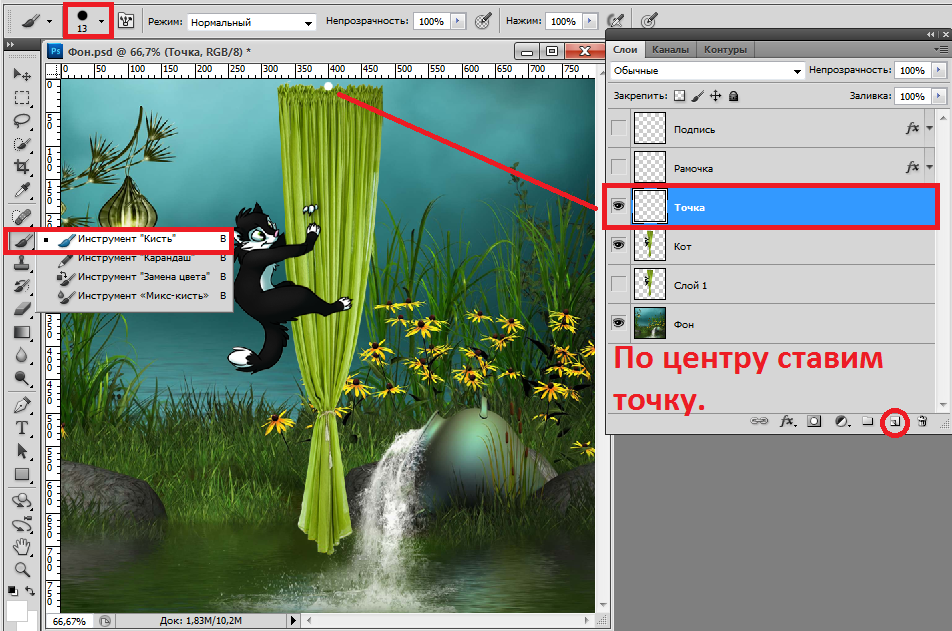Open the layer blend mode Обычные dropdown
This screenshot has width=952, height=631.
tap(707, 70)
